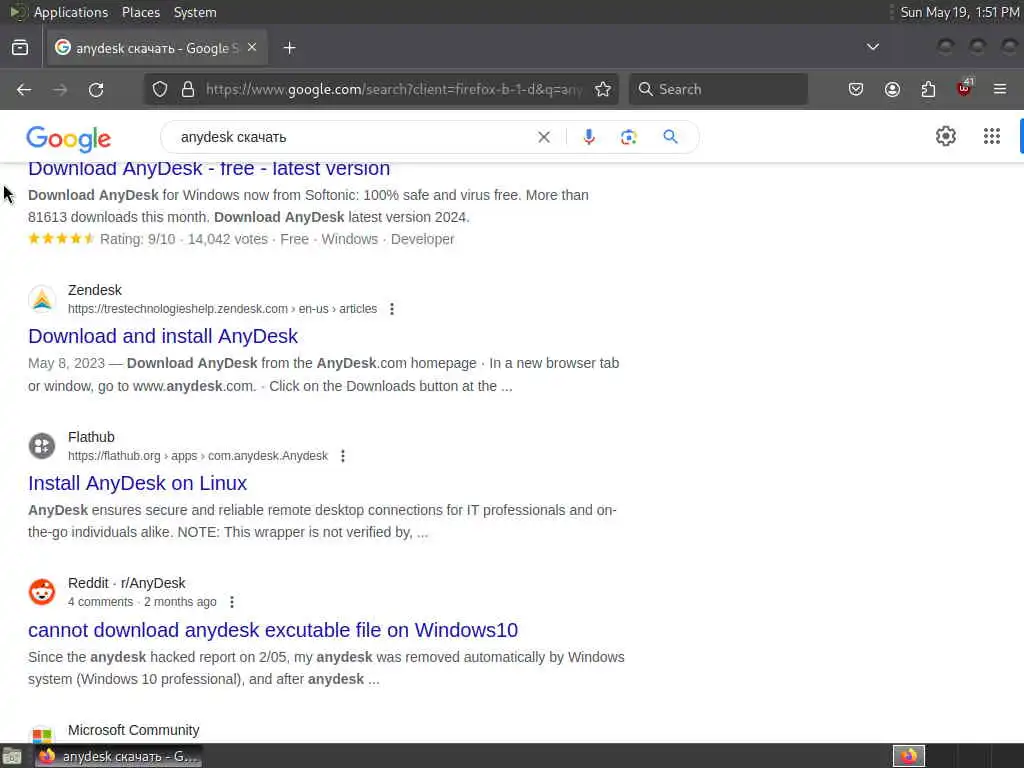
Task: Open a new browser tab
Action: 289,48
